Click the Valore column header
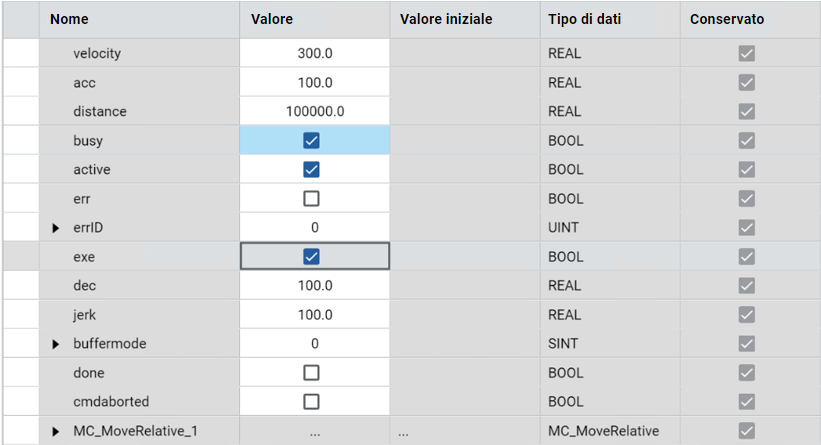The height and width of the screenshot is (445, 821). coord(272,19)
